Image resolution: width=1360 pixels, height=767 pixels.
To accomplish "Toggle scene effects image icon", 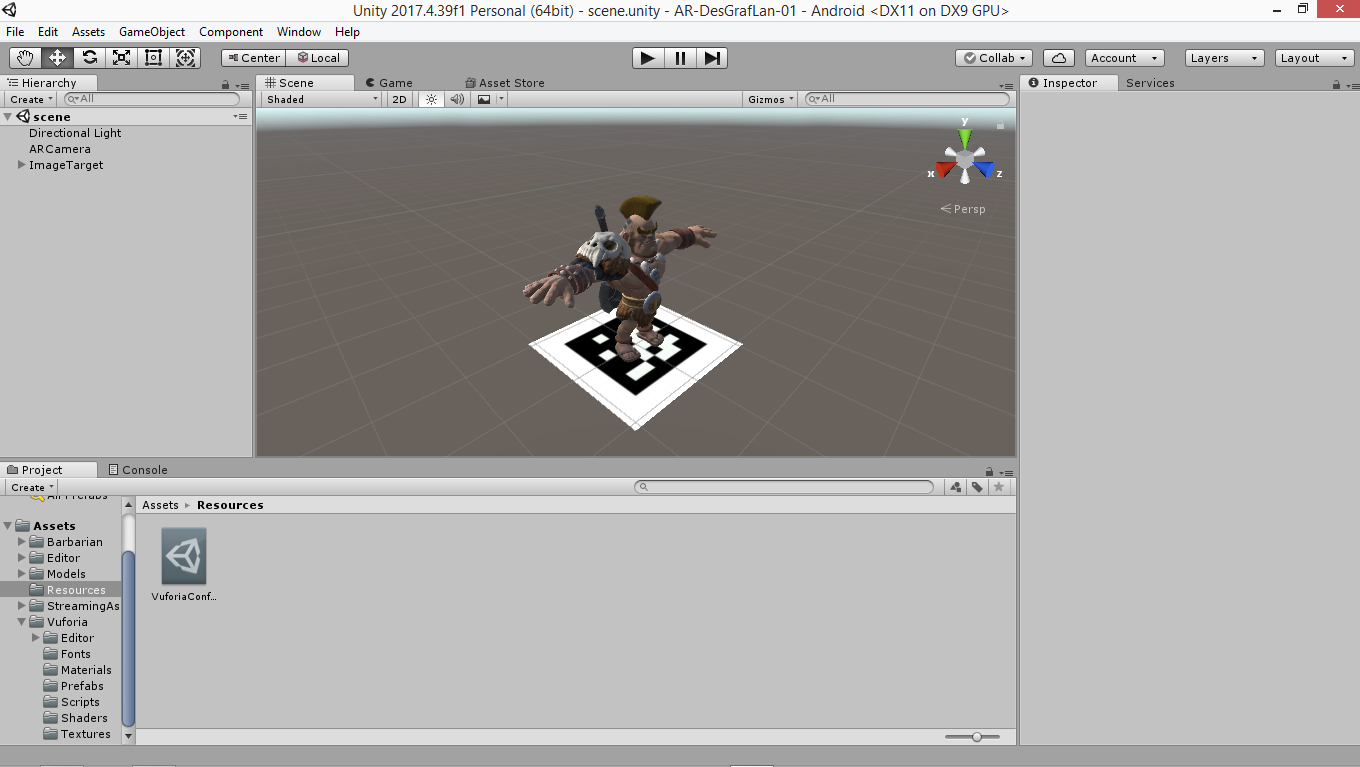I will [x=484, y=99].
